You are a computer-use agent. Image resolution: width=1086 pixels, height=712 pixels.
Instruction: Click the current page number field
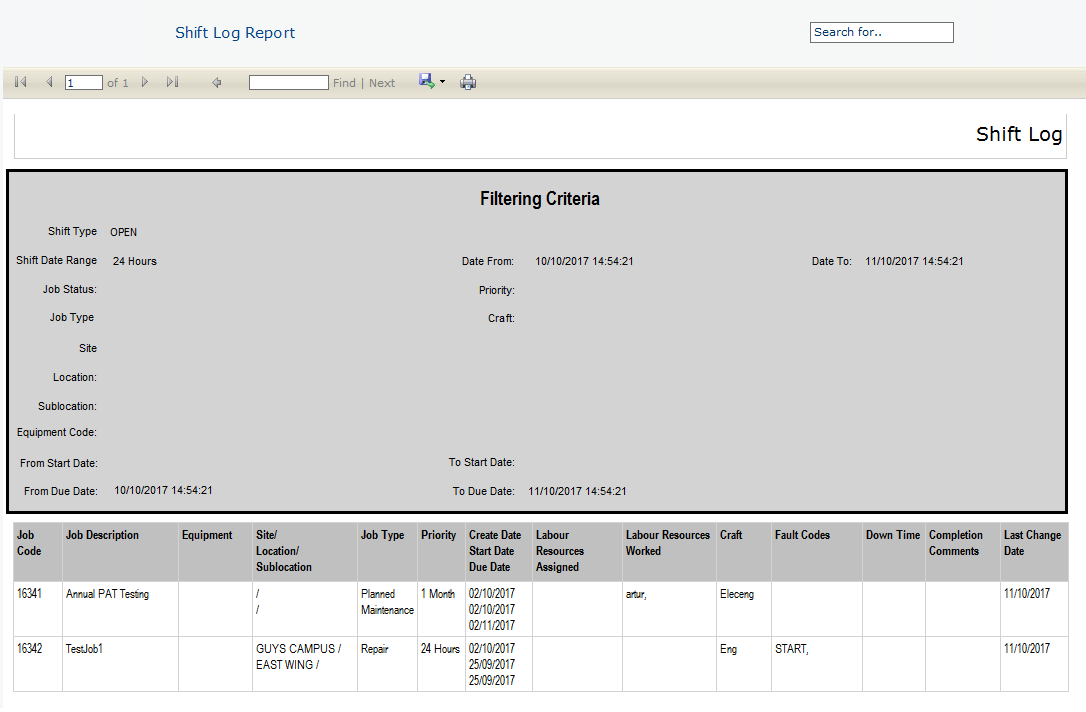click(84, 83)
